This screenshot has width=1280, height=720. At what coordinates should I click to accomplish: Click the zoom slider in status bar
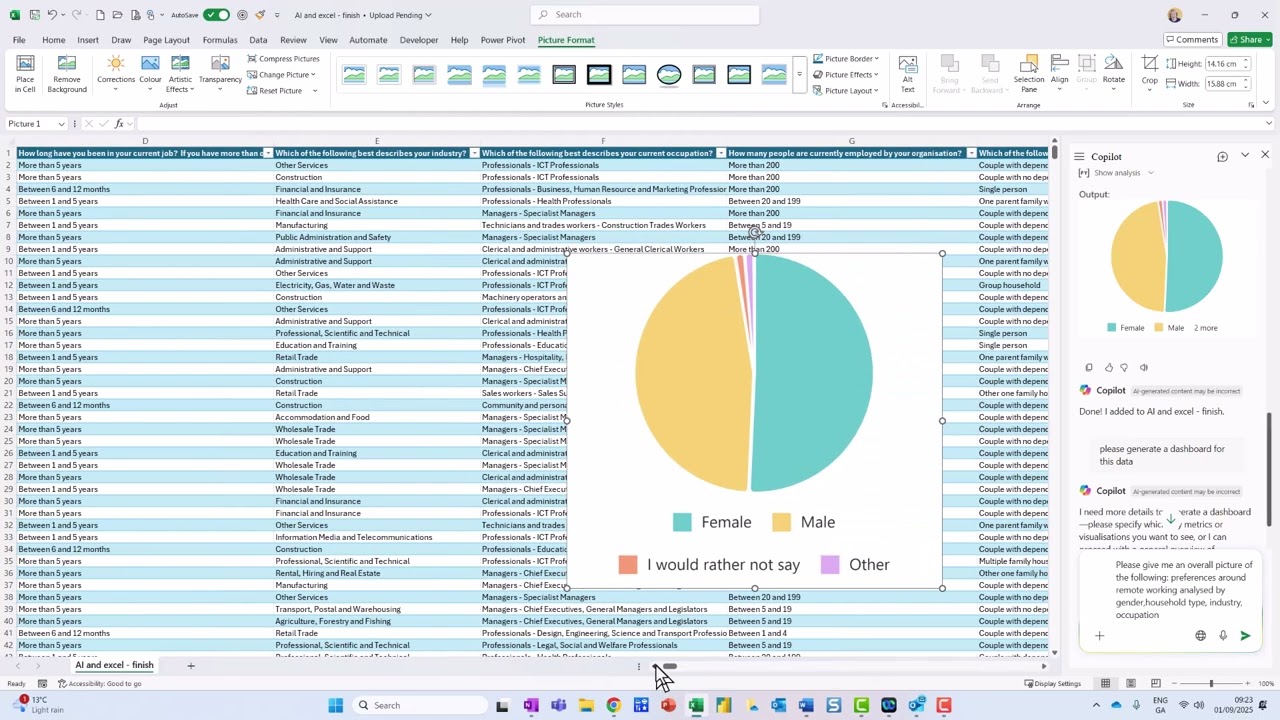point(1211,684)
